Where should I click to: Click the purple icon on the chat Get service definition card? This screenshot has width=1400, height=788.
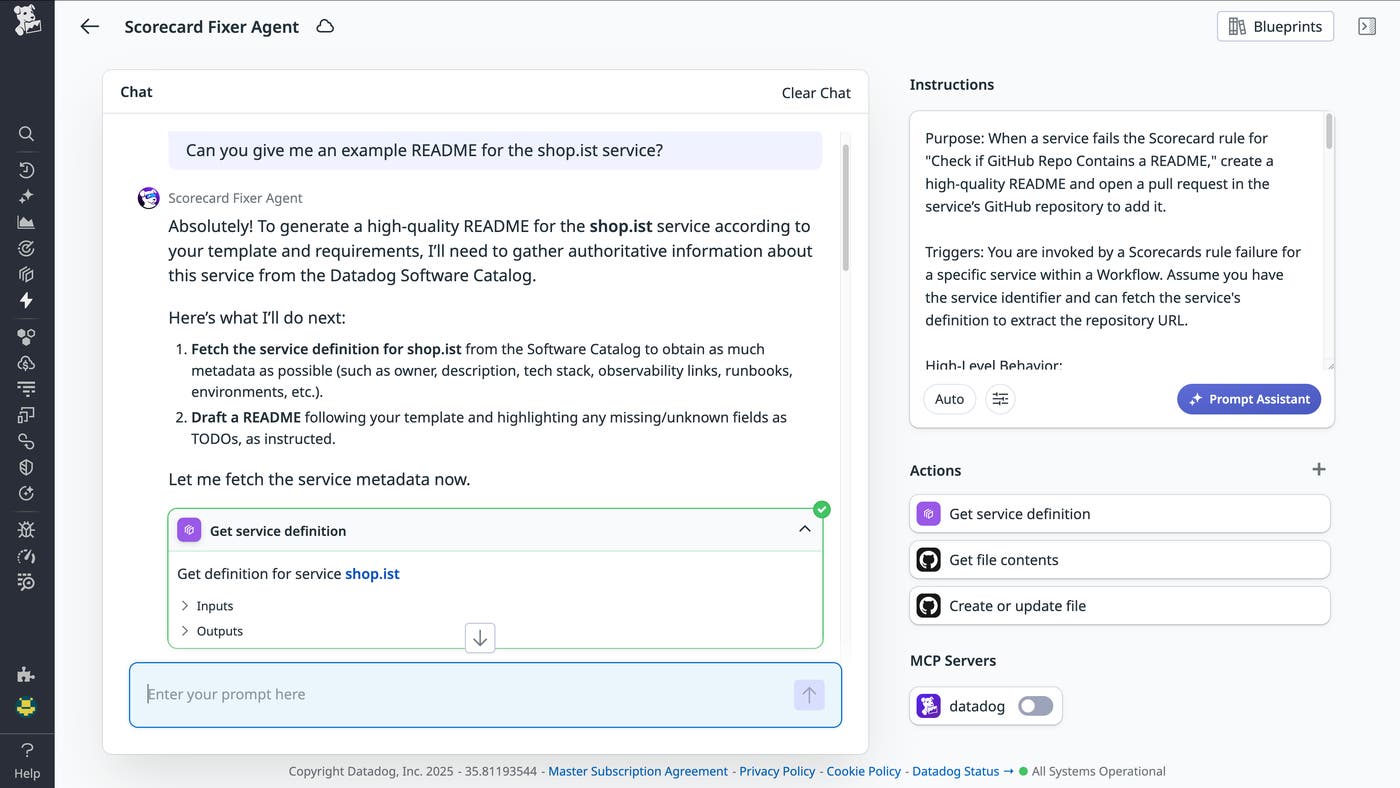click(x=189, y=530)
